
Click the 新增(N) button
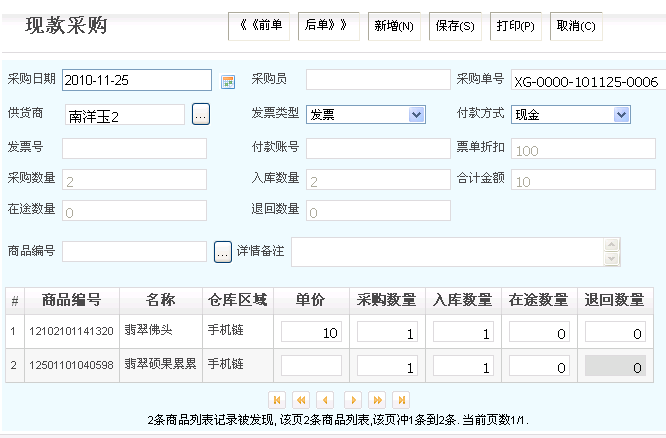point(394,25)
